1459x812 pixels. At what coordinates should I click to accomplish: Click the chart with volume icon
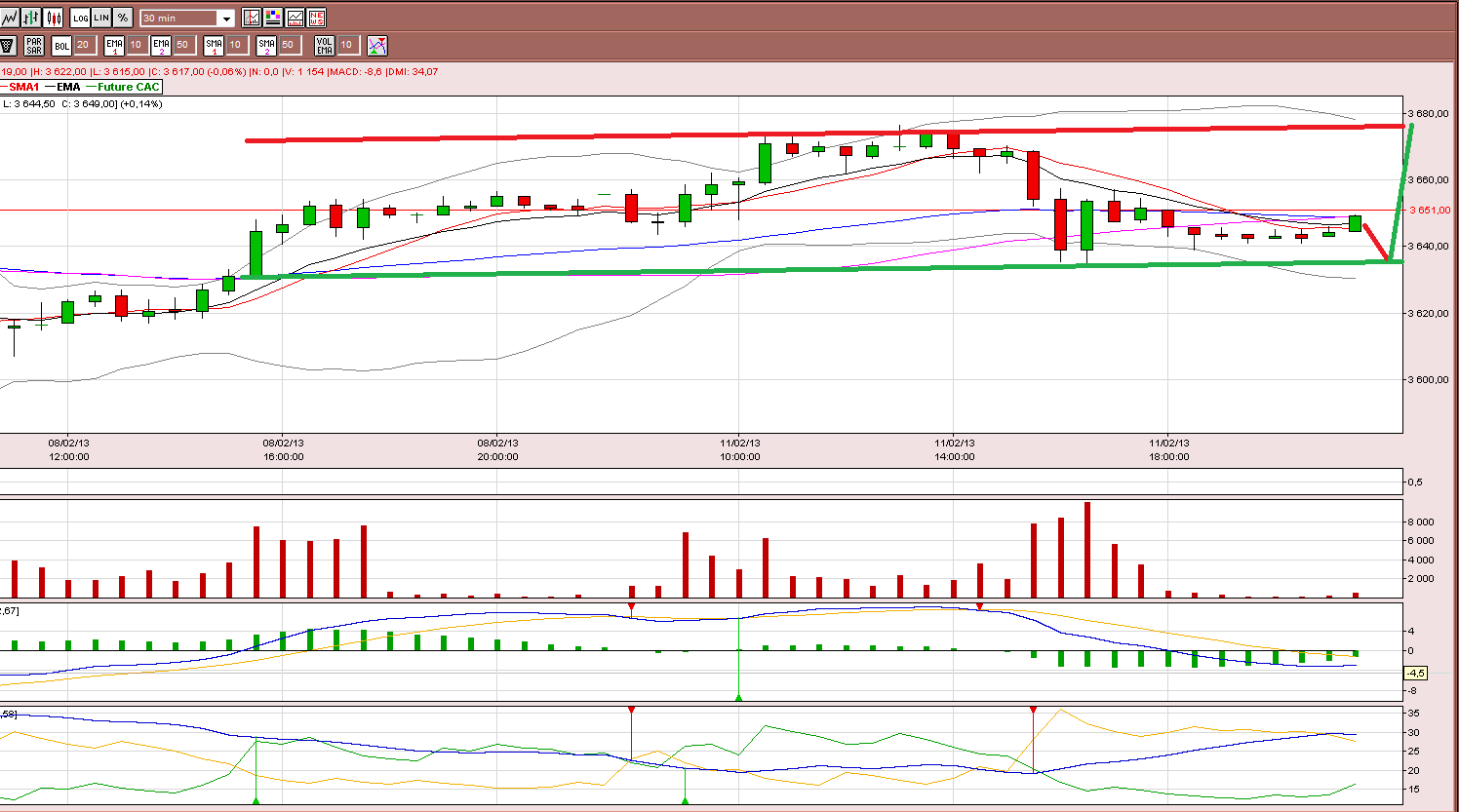[x=295, y=18]
